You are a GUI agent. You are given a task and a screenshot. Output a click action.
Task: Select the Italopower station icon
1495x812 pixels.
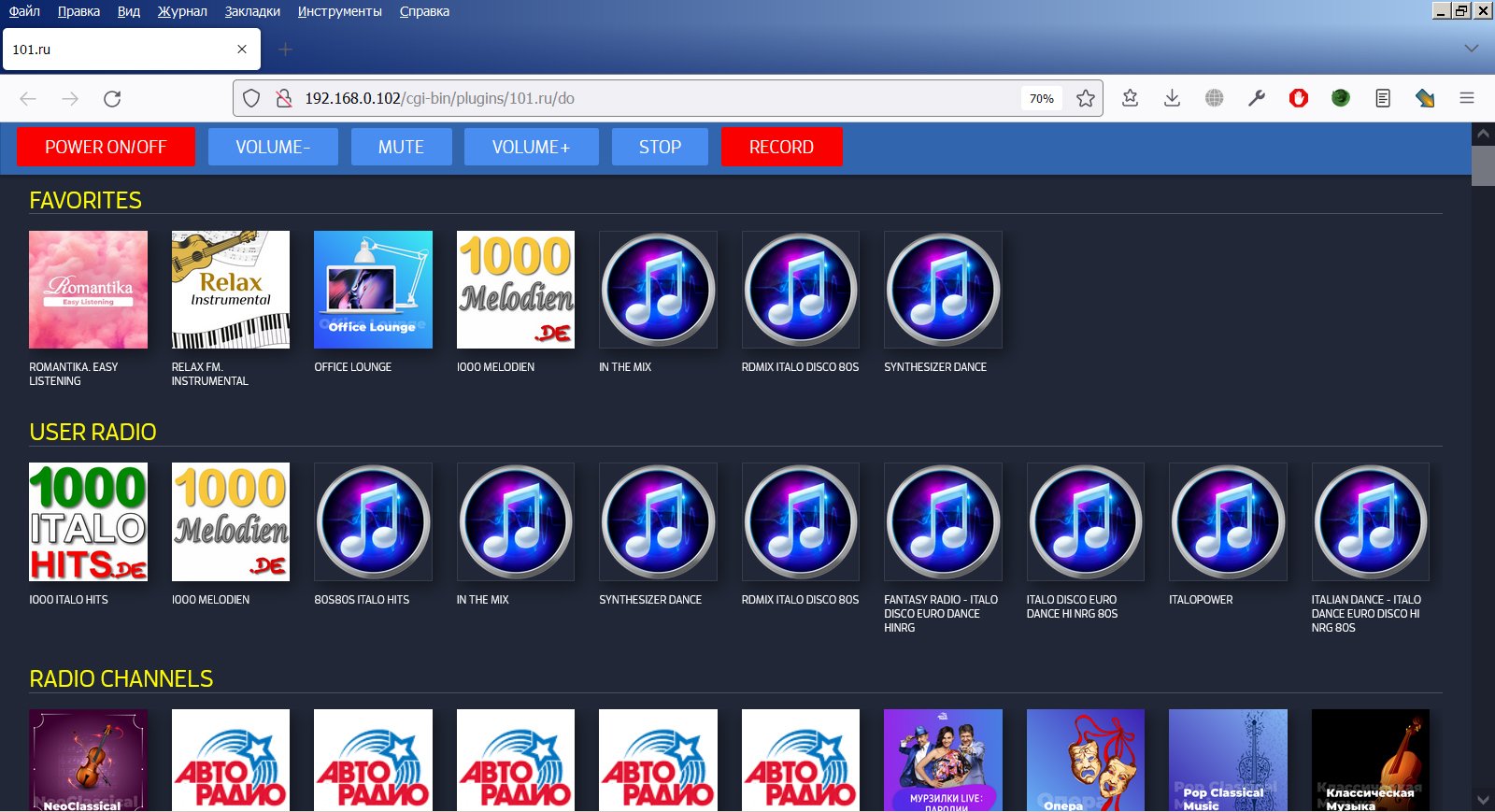click(1228, 521)
